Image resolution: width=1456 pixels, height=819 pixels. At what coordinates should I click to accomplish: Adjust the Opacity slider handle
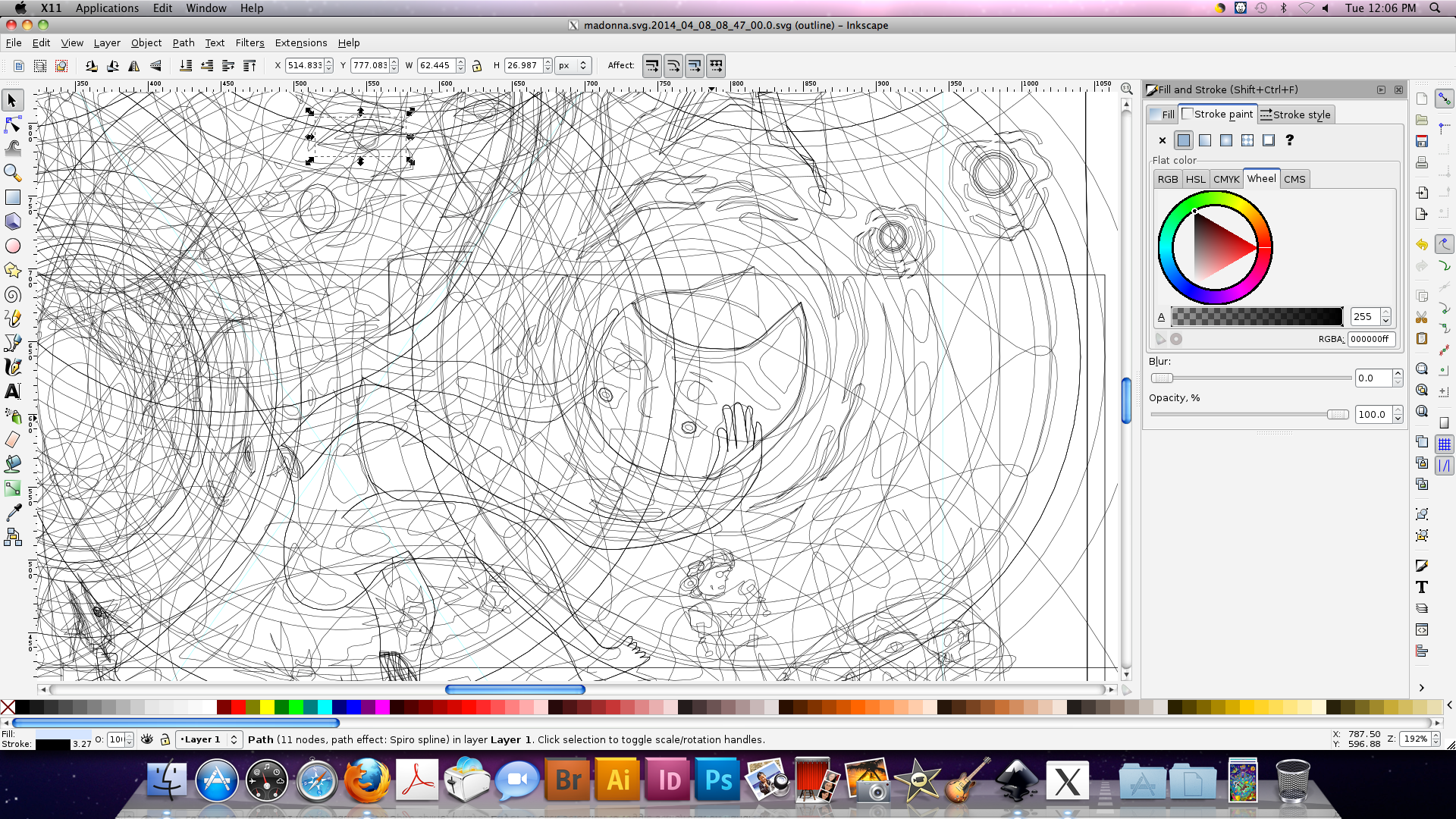tap(1338, 415)
